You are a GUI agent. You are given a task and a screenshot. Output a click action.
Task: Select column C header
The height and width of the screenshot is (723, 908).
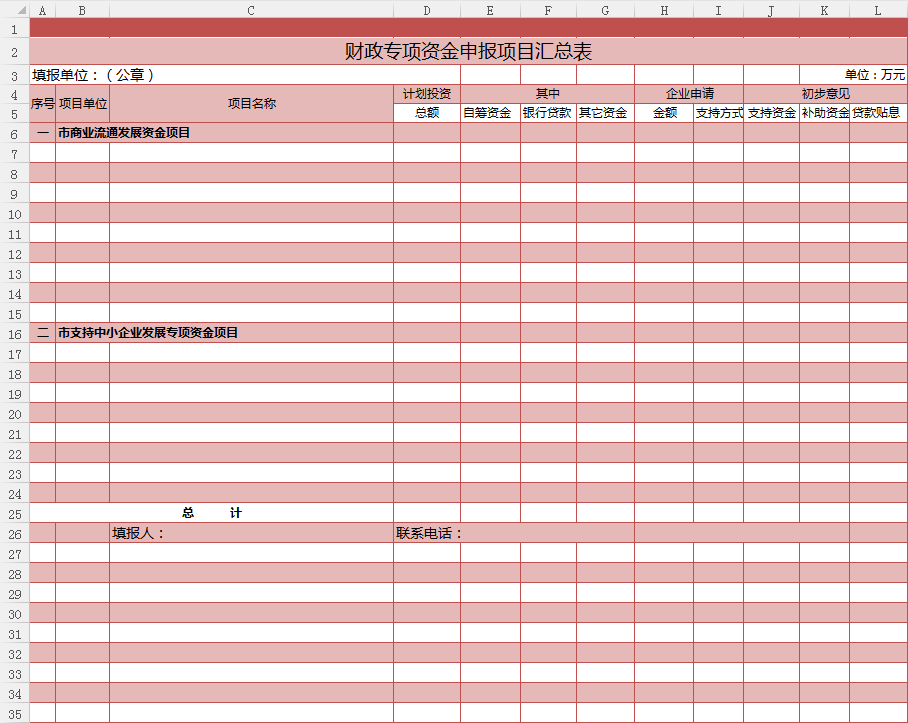(x=251, y=10)
